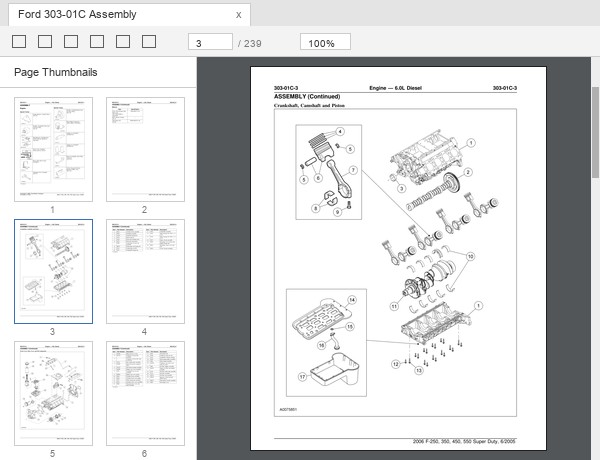Screen dimensions: 600x460
Task: Click callout 4 on piston rings
Action: 340,132
